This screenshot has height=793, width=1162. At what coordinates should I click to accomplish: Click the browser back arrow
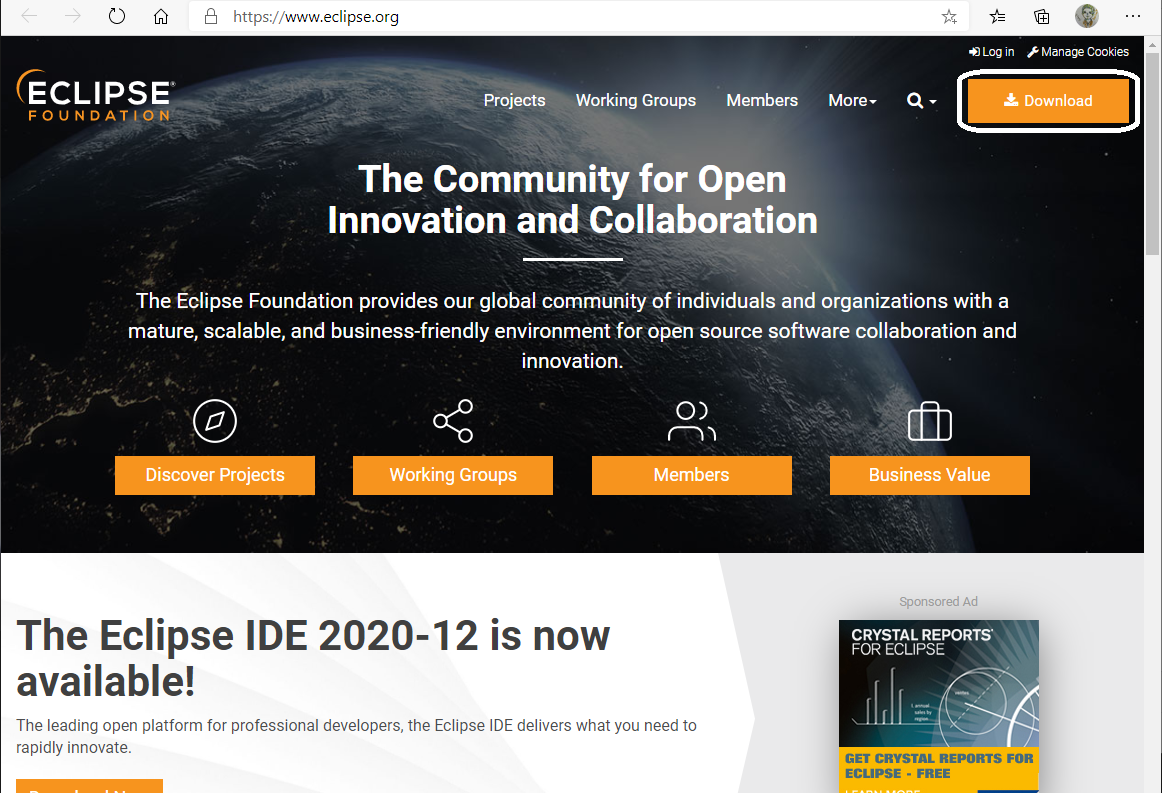point(30,16)
